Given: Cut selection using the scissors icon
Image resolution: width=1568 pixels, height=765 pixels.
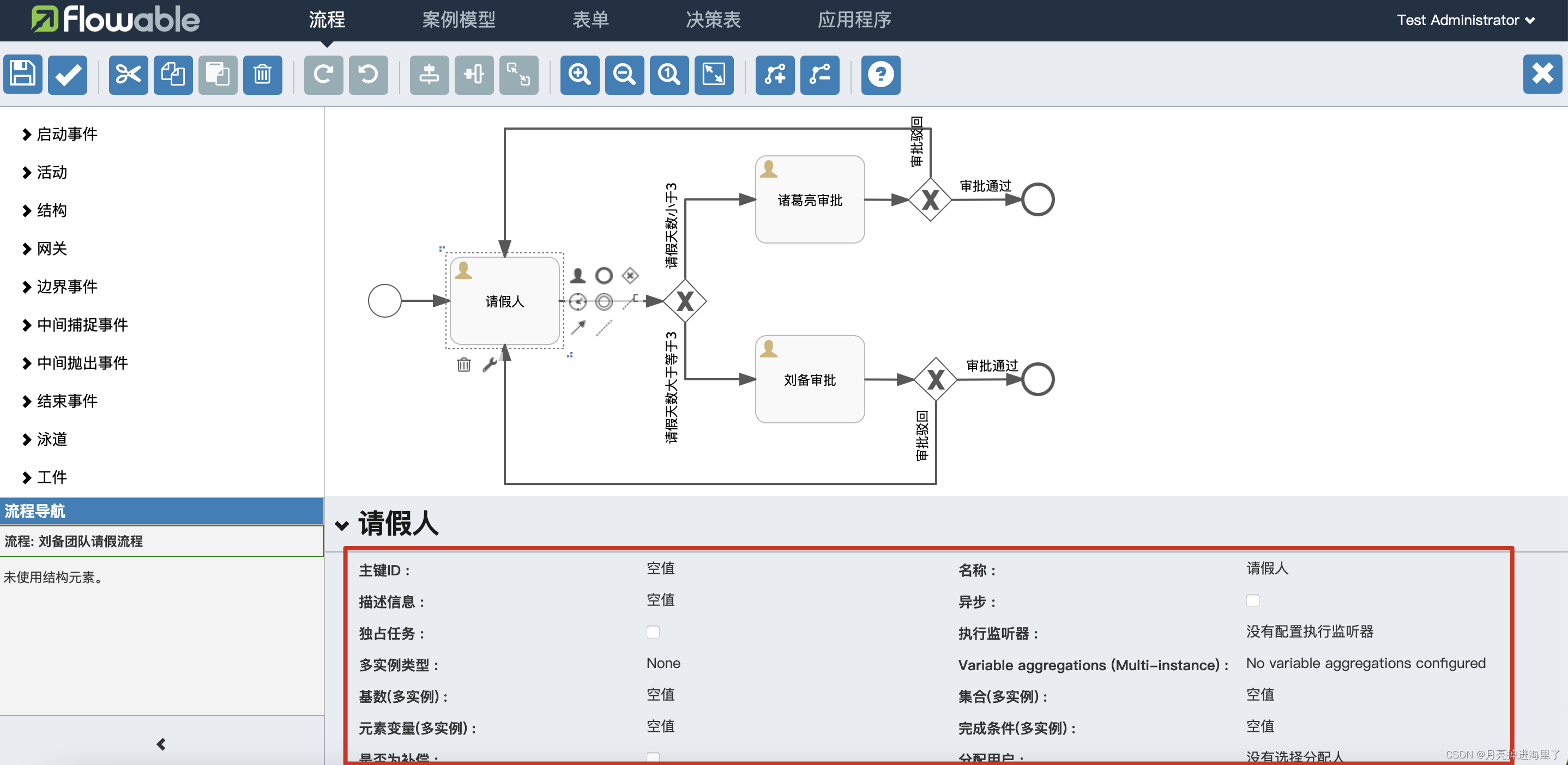Looking at the screenshot, I should pyautogui.click(x=129, y=74).
